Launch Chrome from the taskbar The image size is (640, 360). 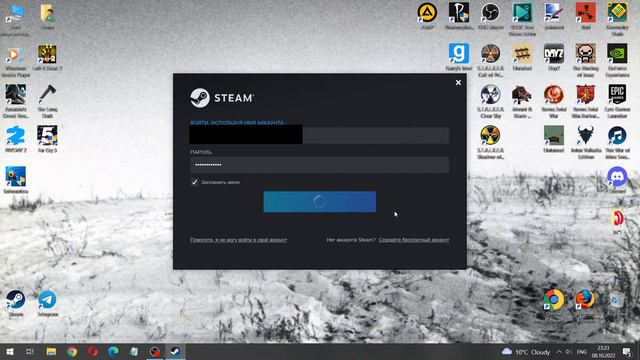[72, 351]
